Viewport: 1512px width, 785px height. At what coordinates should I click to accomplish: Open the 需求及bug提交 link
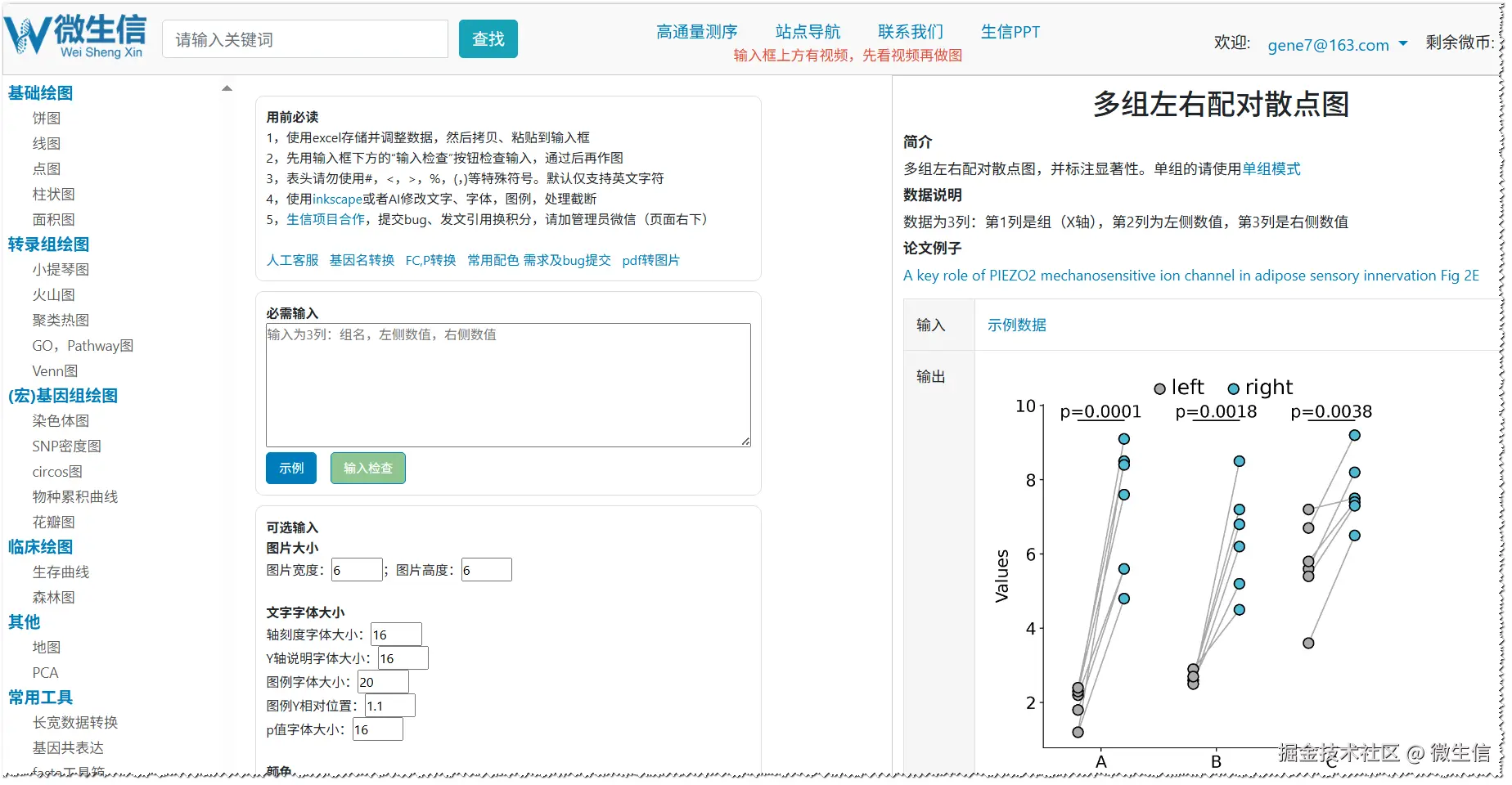[x=567, y=260]
